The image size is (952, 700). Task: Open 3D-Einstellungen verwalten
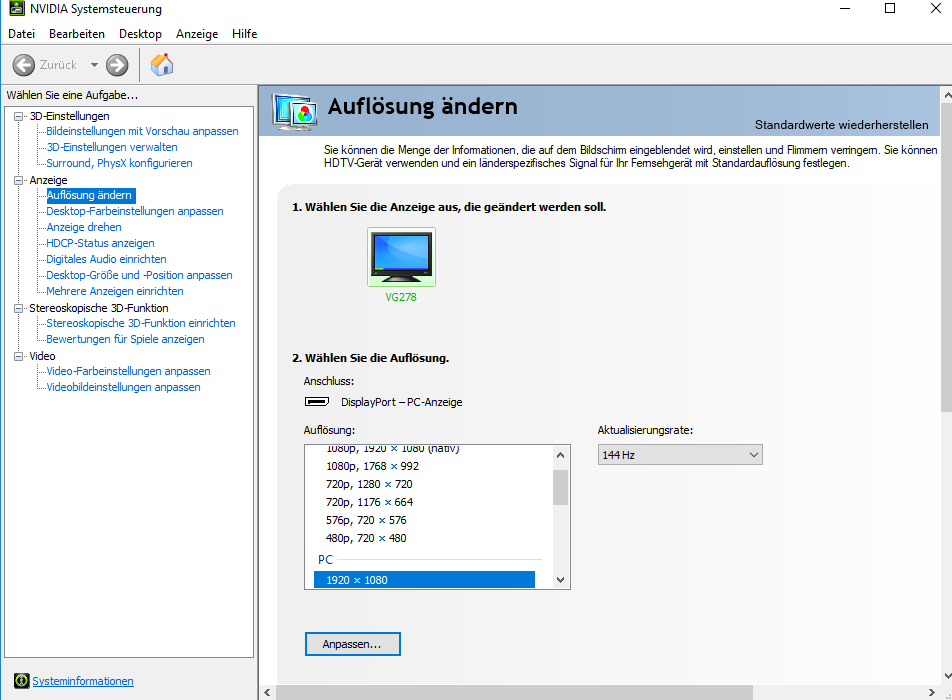coord(112,147)
